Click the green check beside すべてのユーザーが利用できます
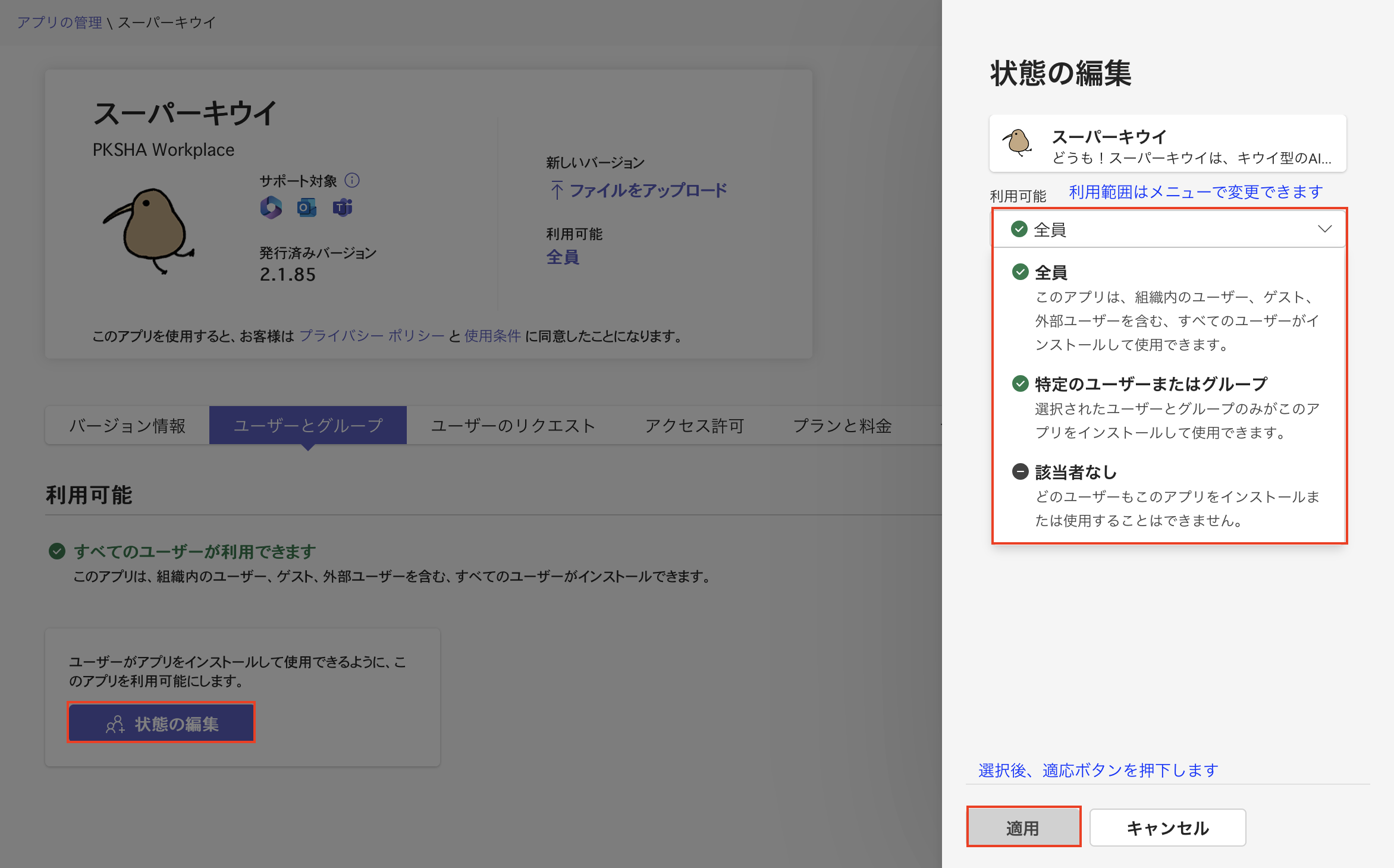Screen dimensions: 1394x868 pyautogui.click(x=57, y=551)
